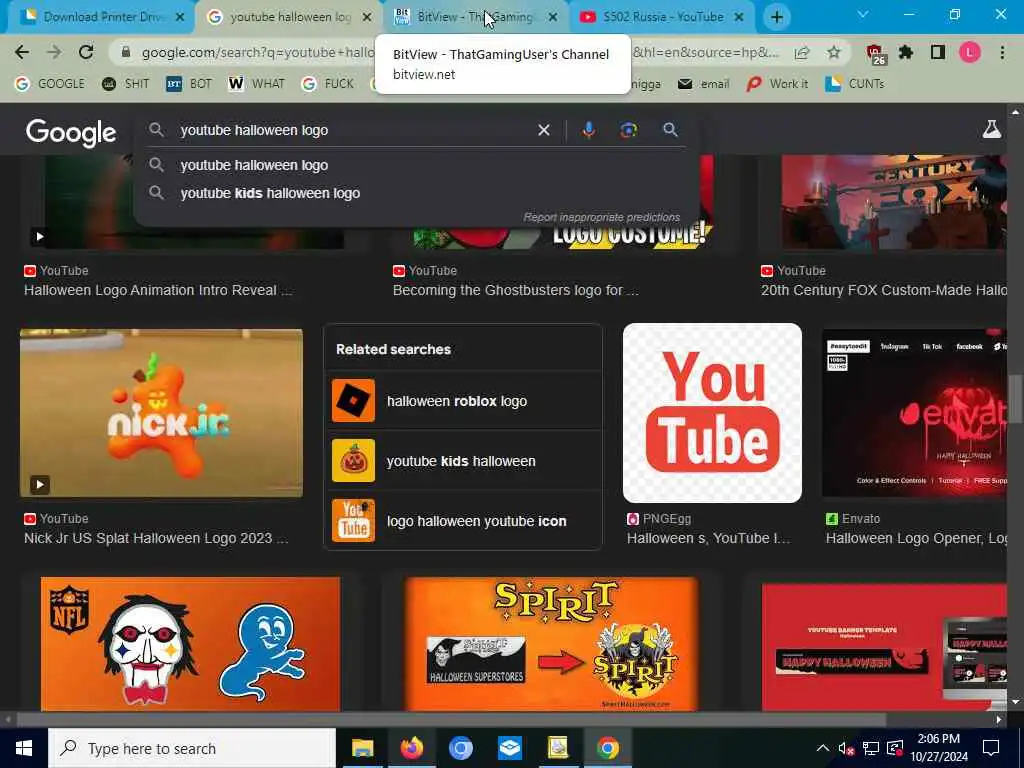Close the youtube halloween logo tab

(x=366, y=17)
